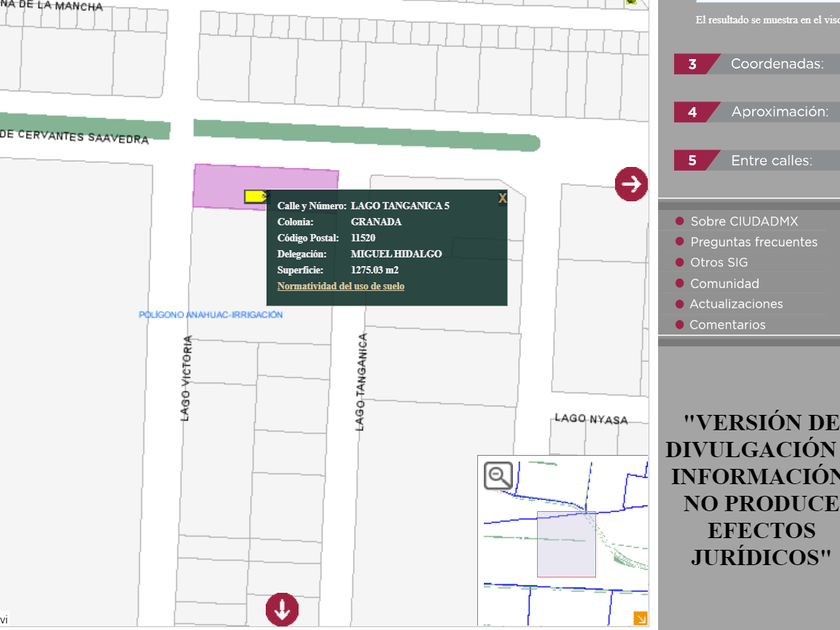Open the Actualizaciones link
This screenshot has height=630, width=840.
point(736,304)
